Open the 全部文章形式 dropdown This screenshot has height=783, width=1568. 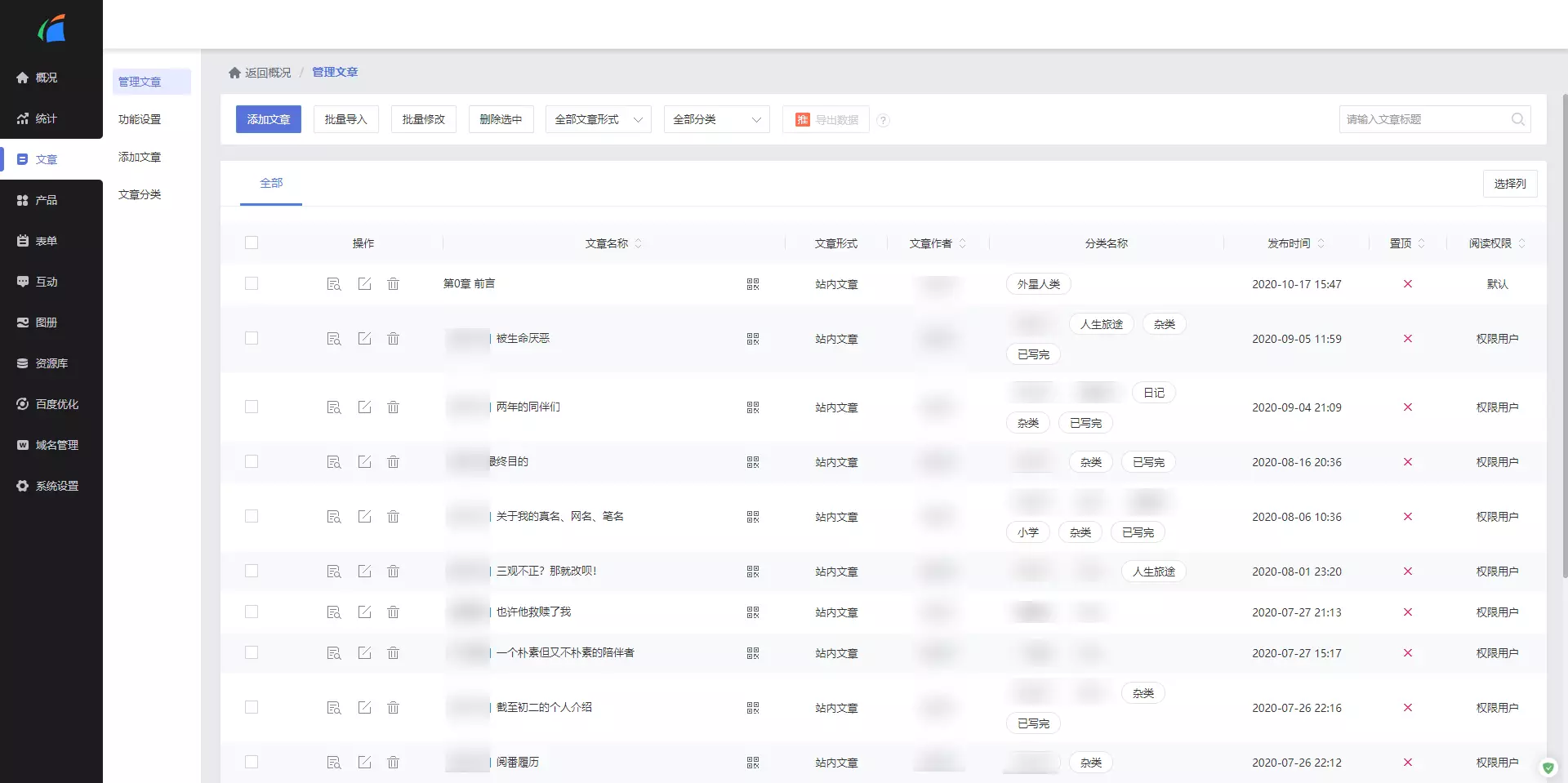click(598, 119)
